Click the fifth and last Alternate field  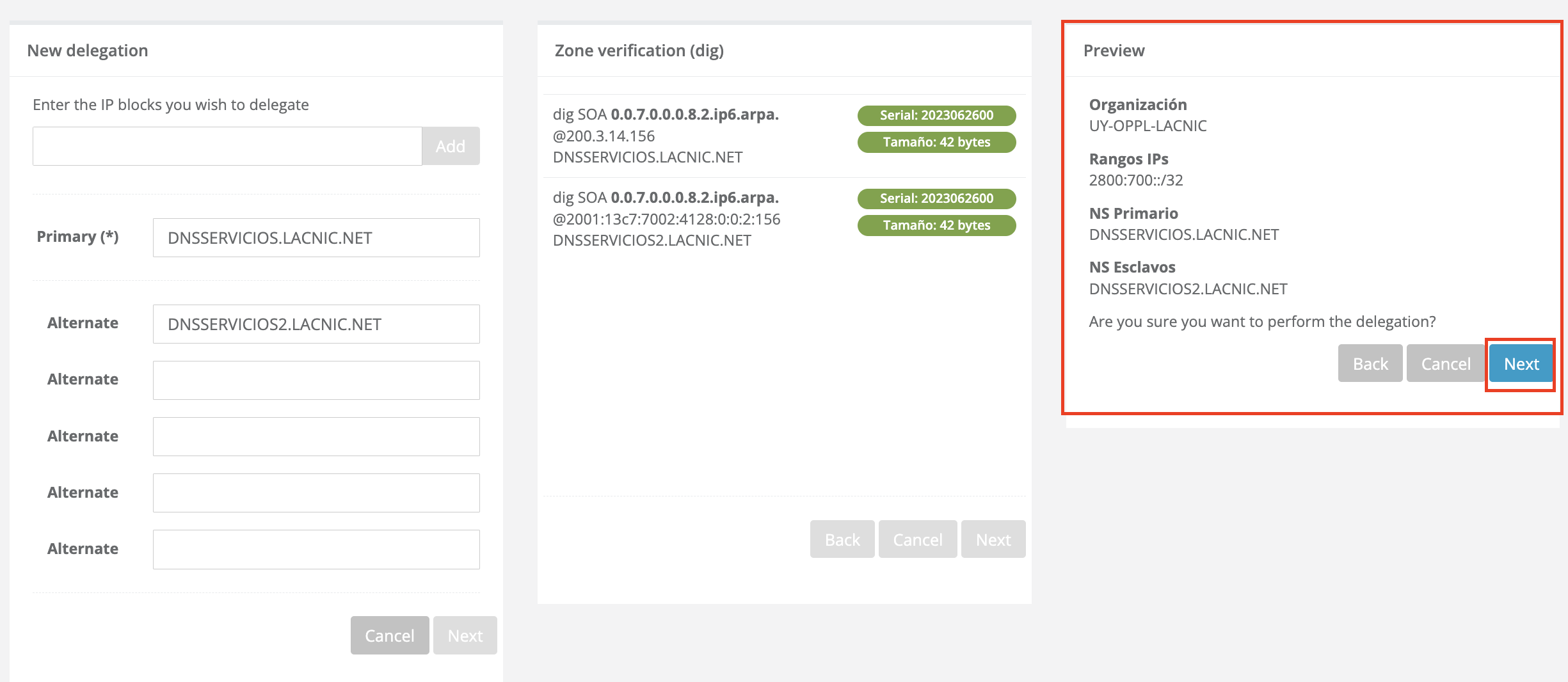point(316,550)
